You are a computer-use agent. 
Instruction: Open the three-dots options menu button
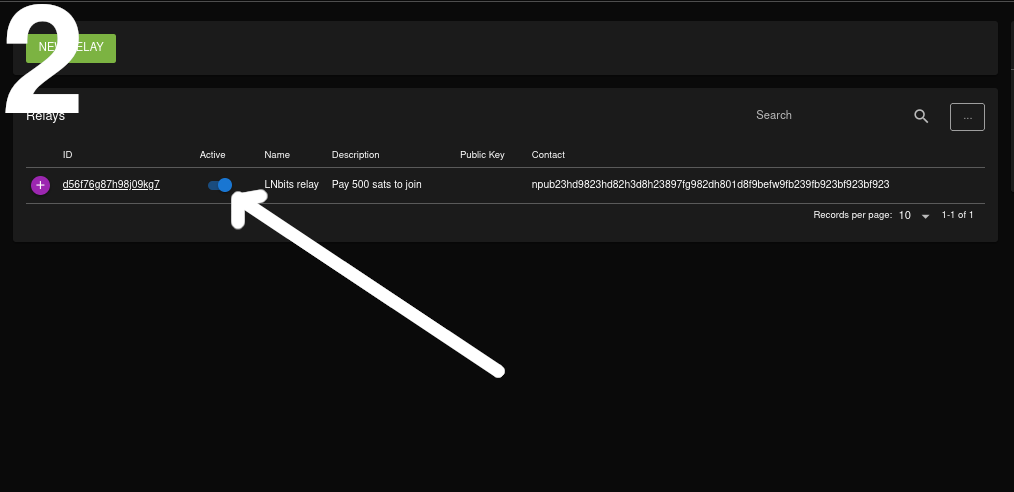967,117
